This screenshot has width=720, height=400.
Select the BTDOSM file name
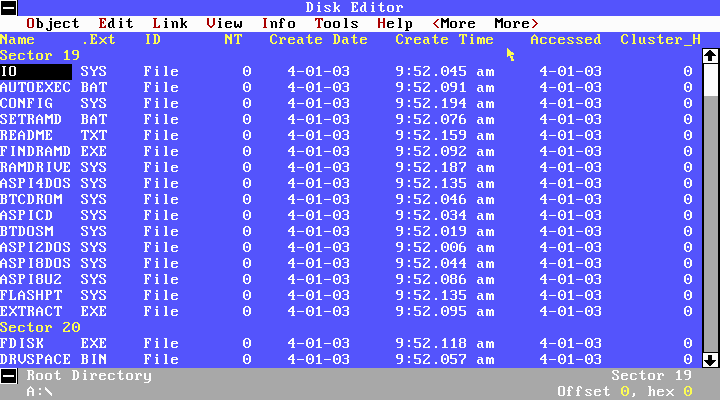pos(27,231)
